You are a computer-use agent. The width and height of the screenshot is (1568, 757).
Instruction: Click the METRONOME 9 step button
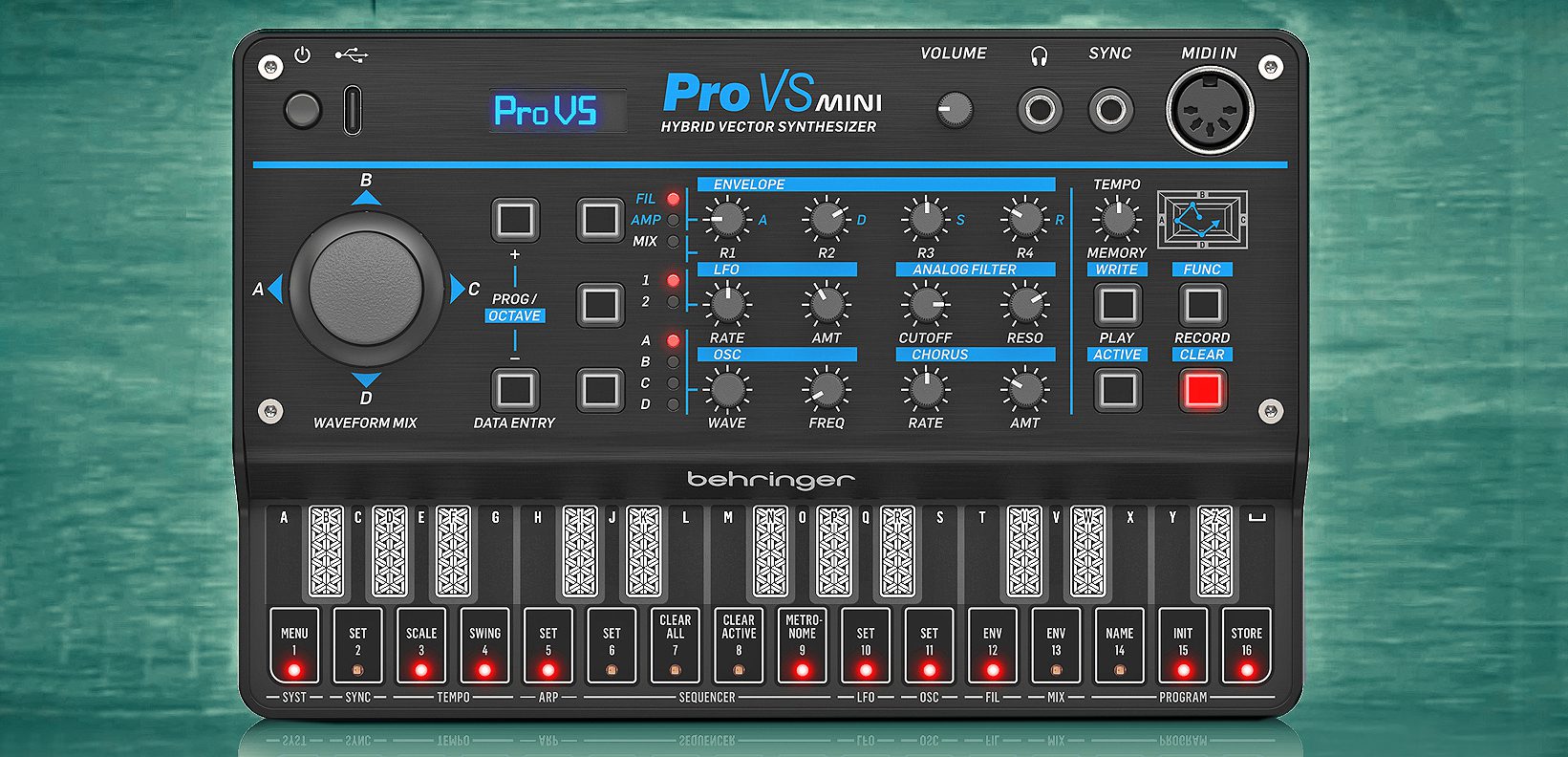pyautogui.click(x=803, y=645)
